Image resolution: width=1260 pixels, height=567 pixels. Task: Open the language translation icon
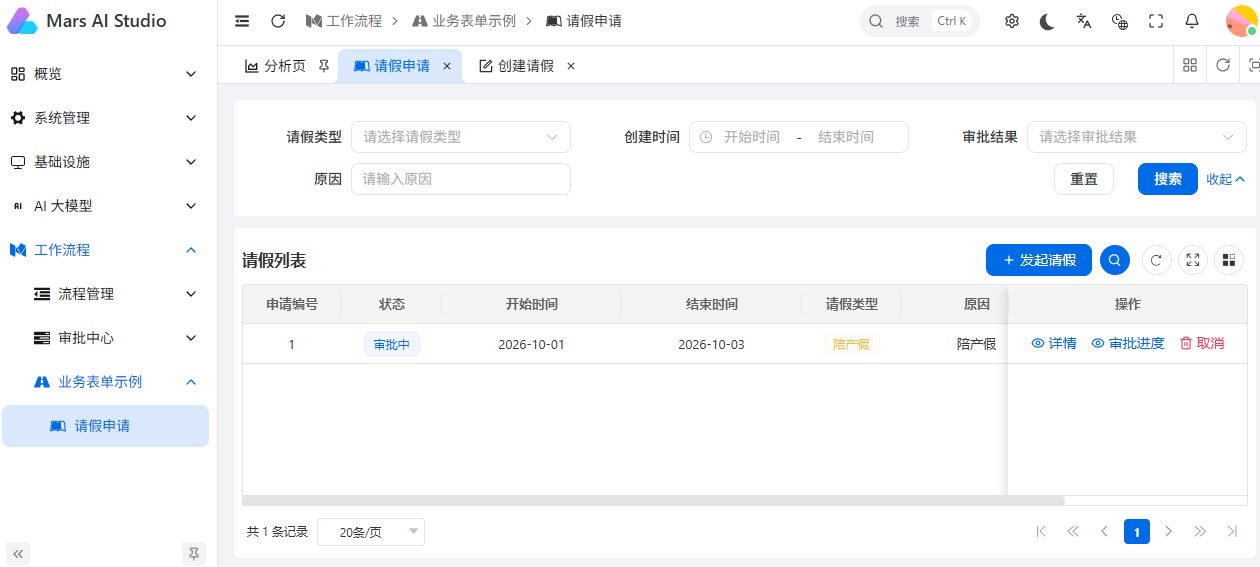[x=1084, y=21]
